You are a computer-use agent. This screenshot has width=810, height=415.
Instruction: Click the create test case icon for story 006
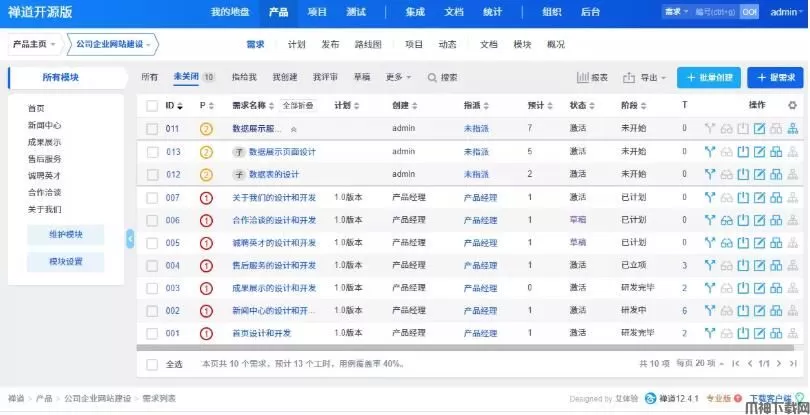click(776, 220)
